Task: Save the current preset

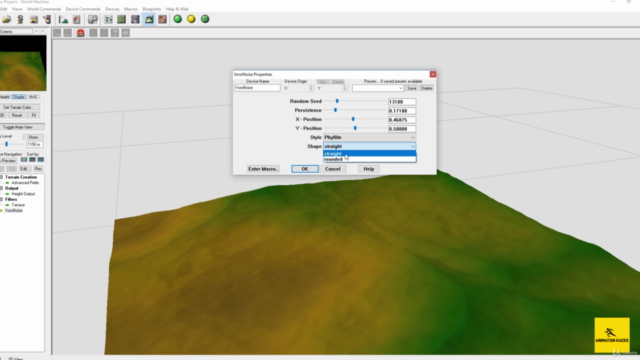Action: tap(412, 88)
